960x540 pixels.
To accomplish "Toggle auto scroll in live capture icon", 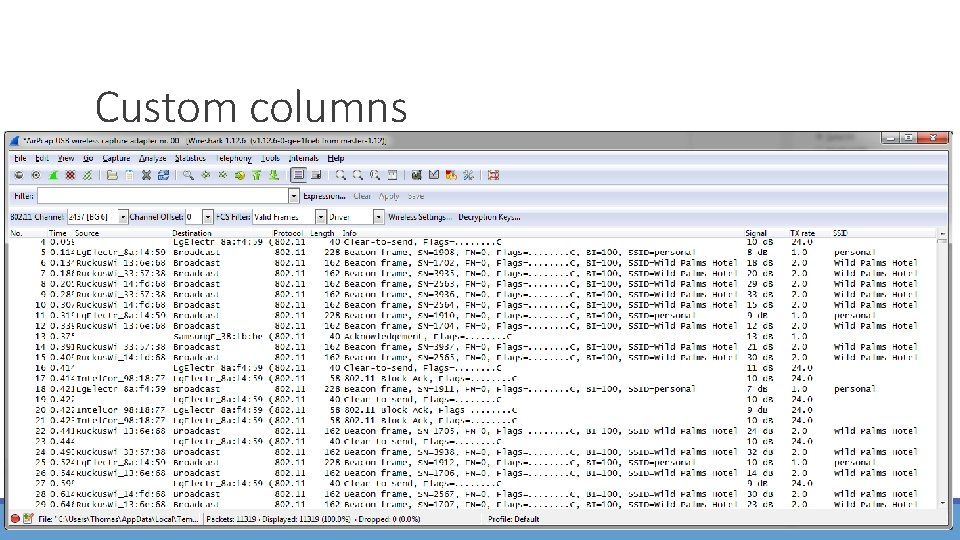I will (316, 175).
